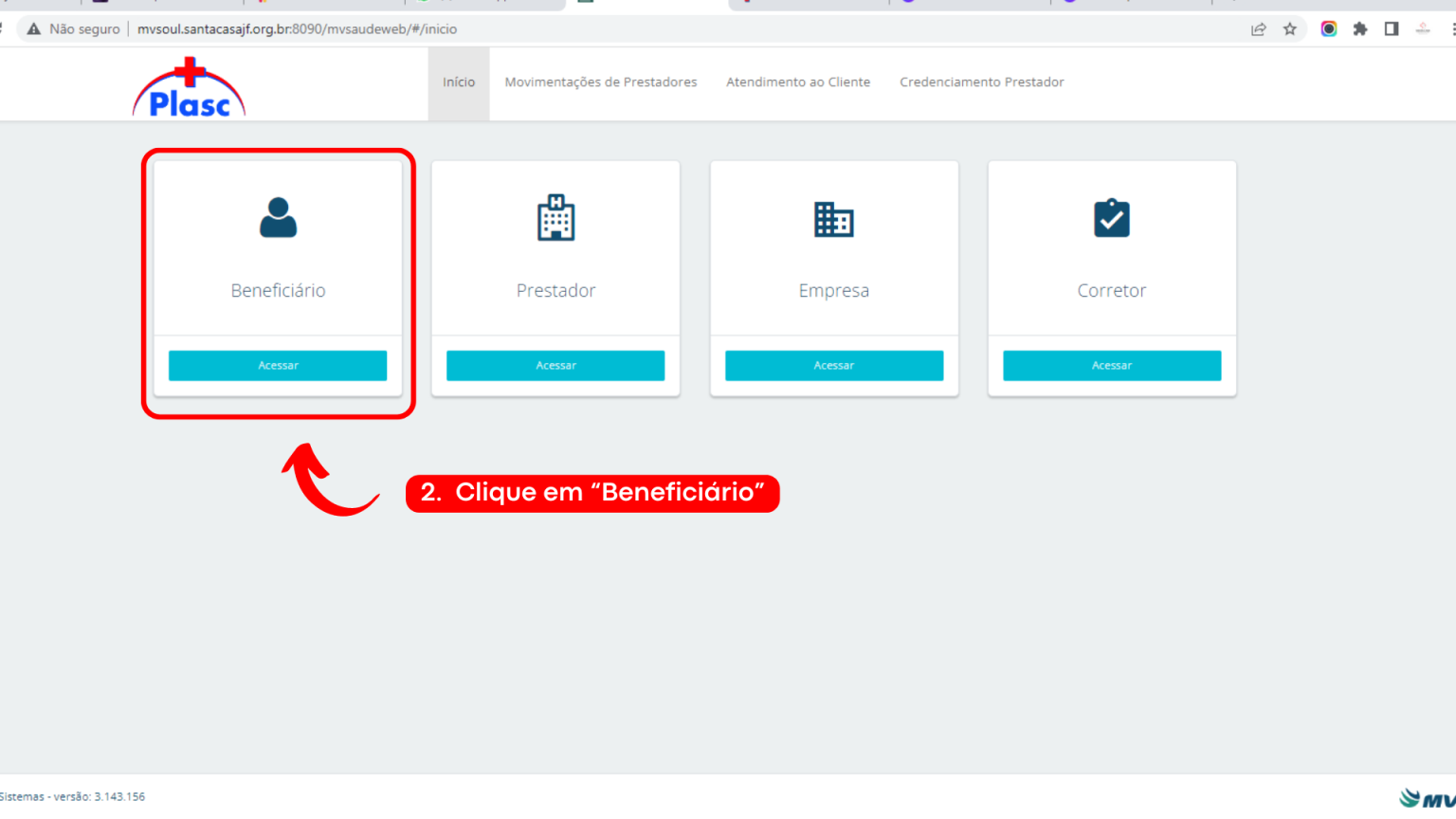The height and width of the screenshot is (819, 1456).
Task: Click the 'Sistemas - versão: 3.143.156' link
Action: coord(72,796)
